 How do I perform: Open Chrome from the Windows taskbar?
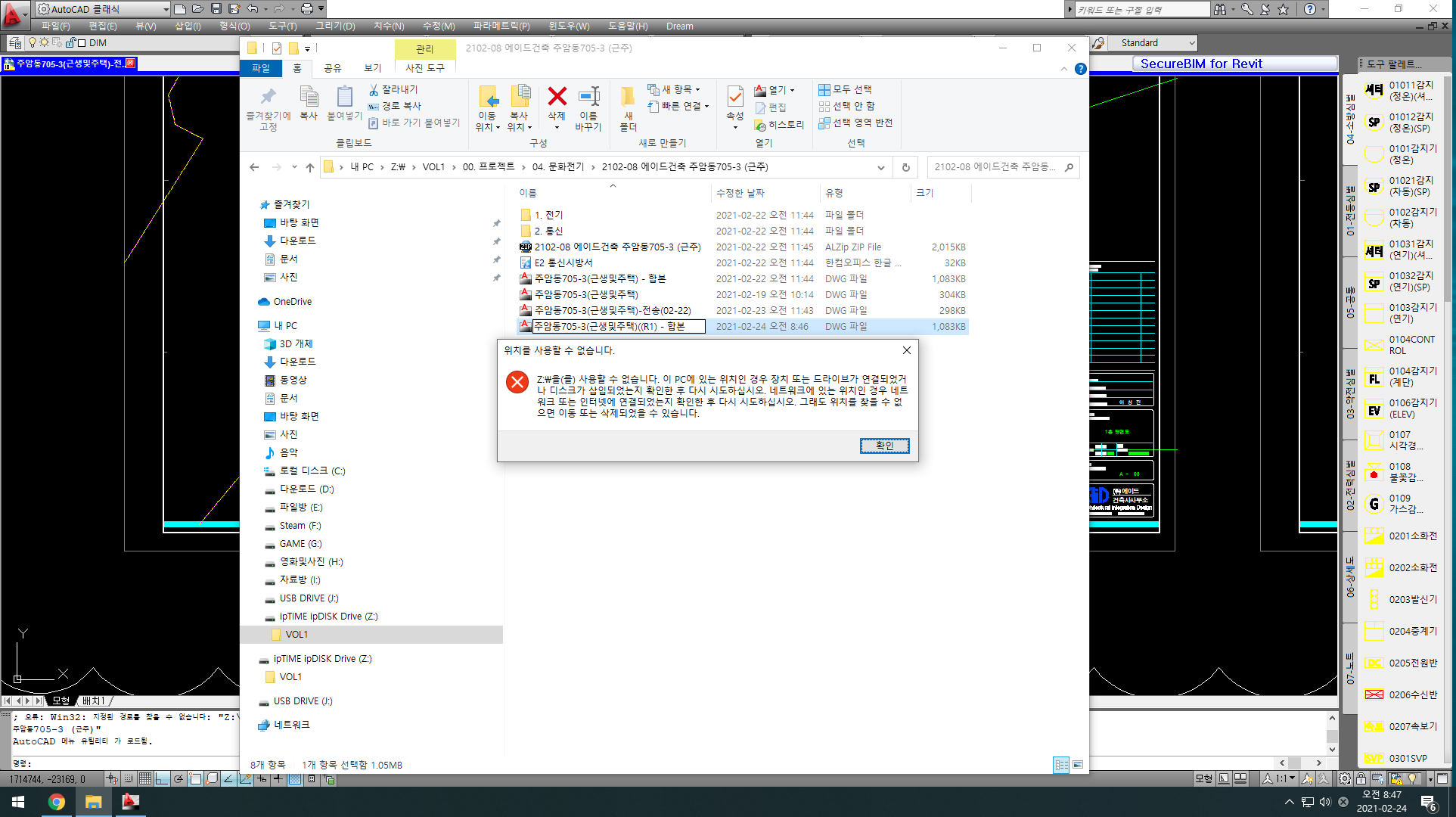pyautogui.click(x=57, y=802)
